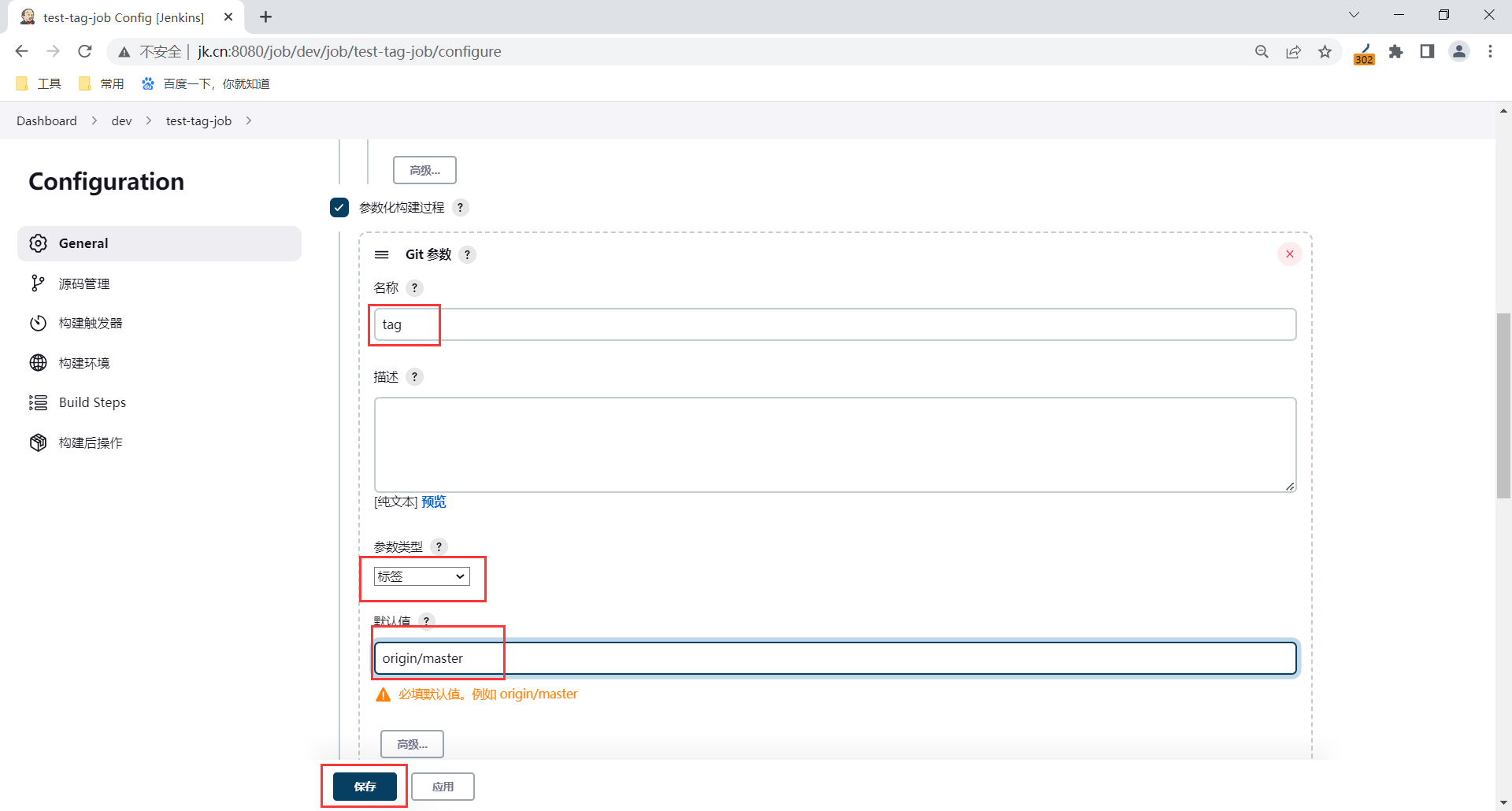Click the 名称 input containing tag
The height and width of the screenshot is (811, 1512).
835,324
